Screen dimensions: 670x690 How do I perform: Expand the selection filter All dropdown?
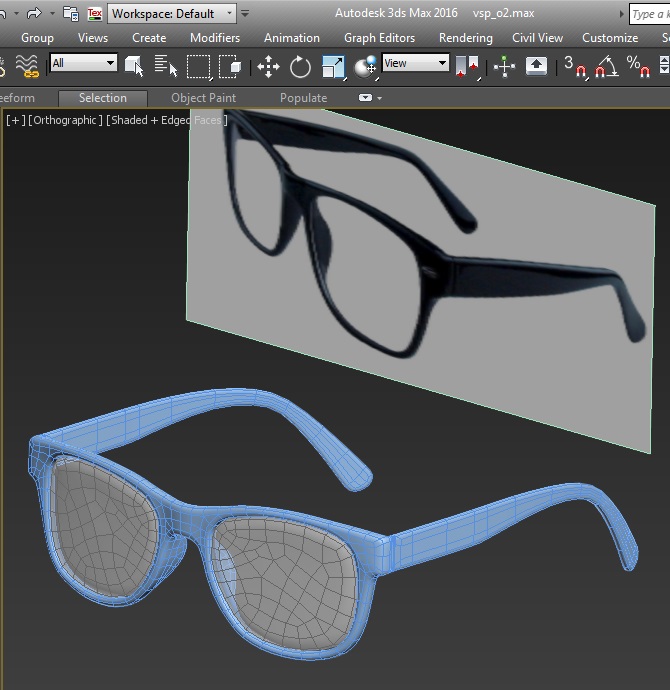click(x=84, y=63)
